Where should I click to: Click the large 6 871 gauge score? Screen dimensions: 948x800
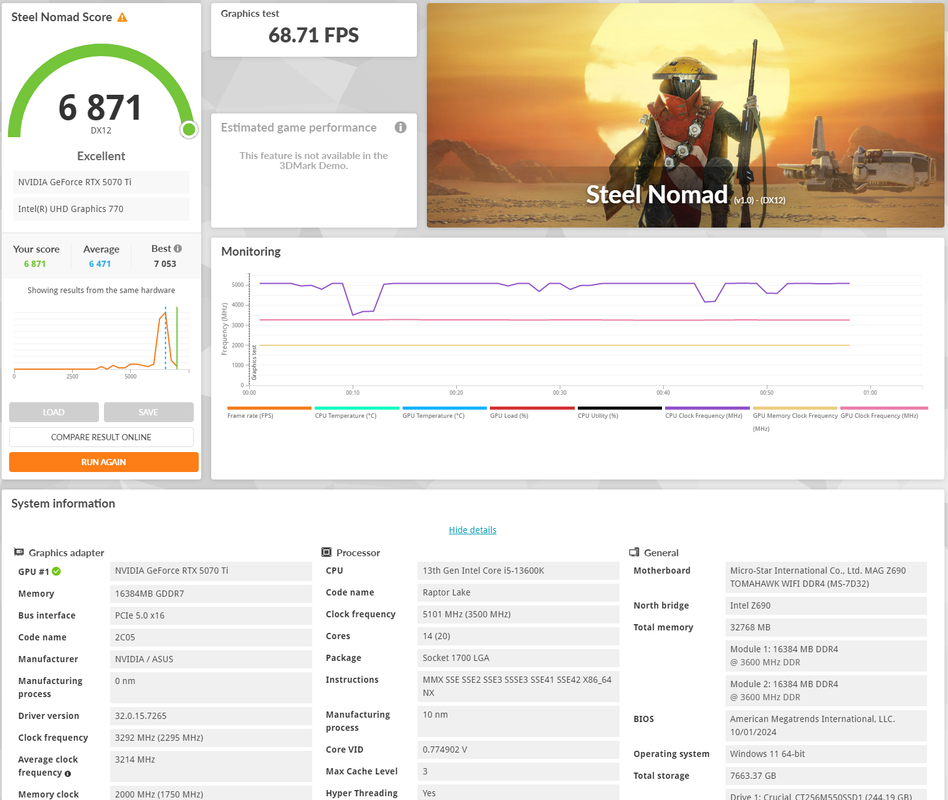(x=100, y=108)
